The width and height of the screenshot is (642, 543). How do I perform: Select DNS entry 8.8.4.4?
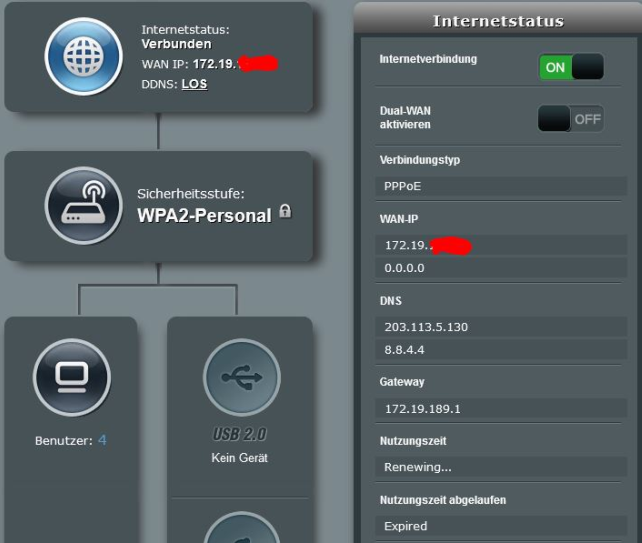(501, 350)
